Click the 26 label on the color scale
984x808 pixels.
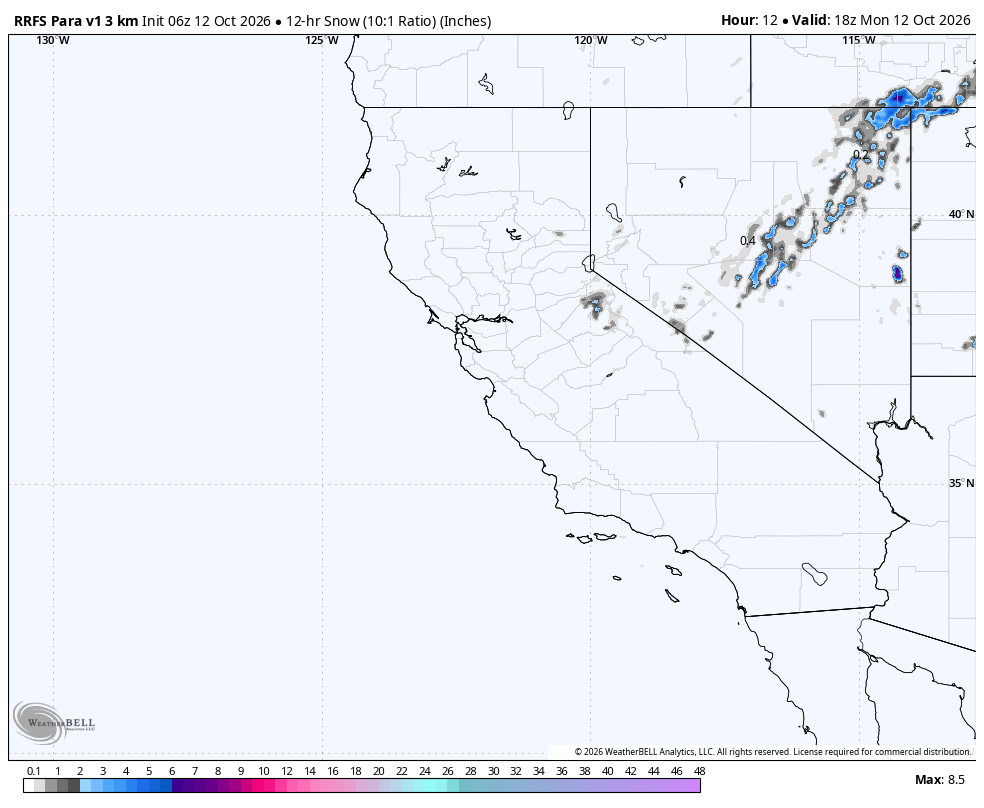(447, 772)
